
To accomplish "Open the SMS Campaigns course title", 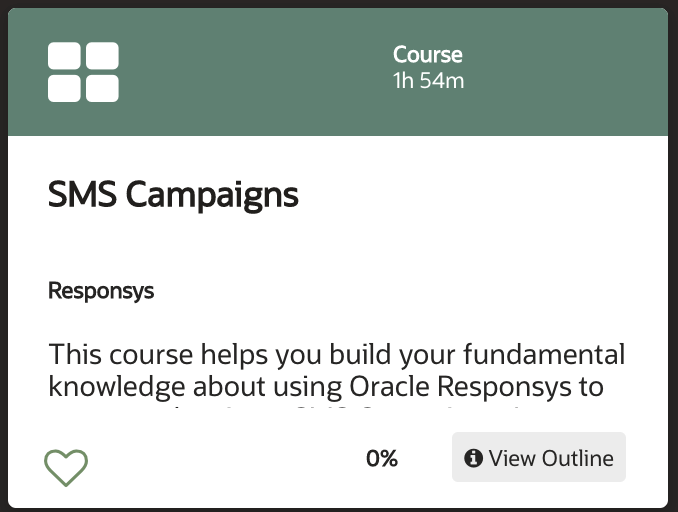I will [173, 195].
